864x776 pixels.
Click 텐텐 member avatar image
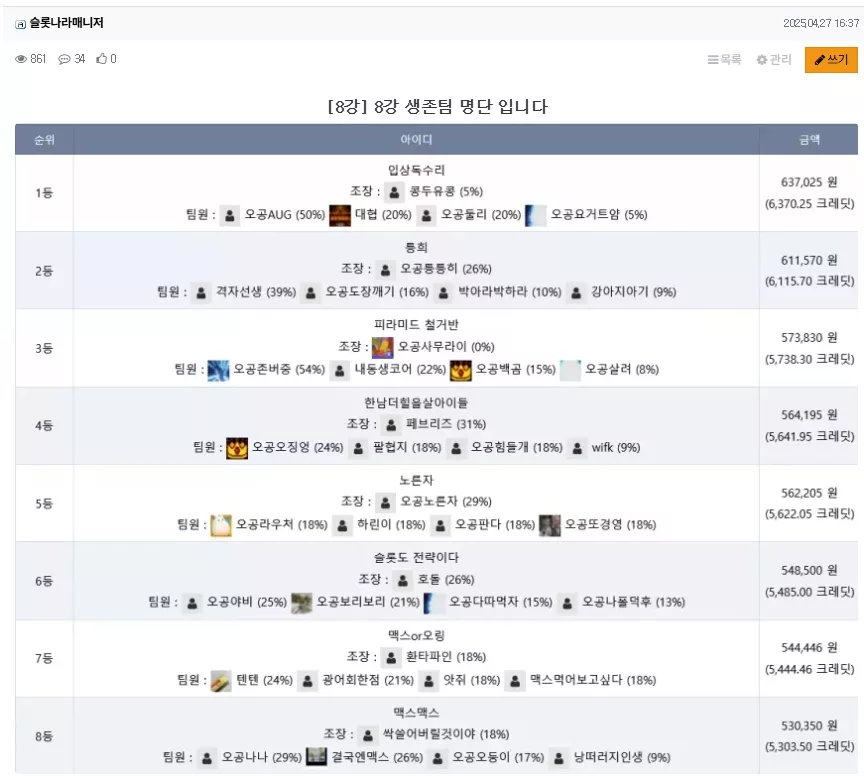(221, 681)
